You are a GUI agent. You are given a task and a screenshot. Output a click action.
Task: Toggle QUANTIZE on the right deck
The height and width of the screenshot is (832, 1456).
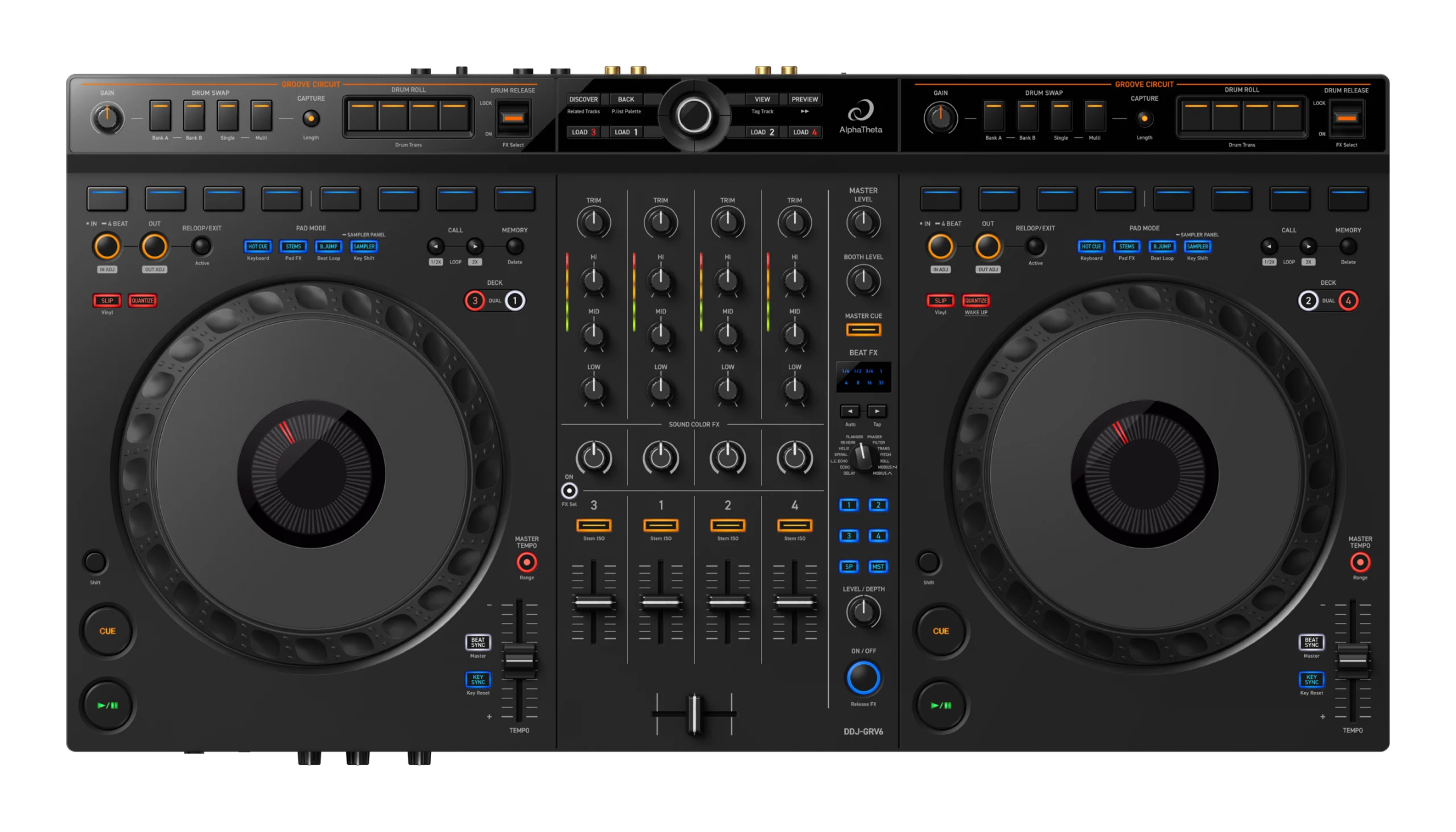pos(976,301)
